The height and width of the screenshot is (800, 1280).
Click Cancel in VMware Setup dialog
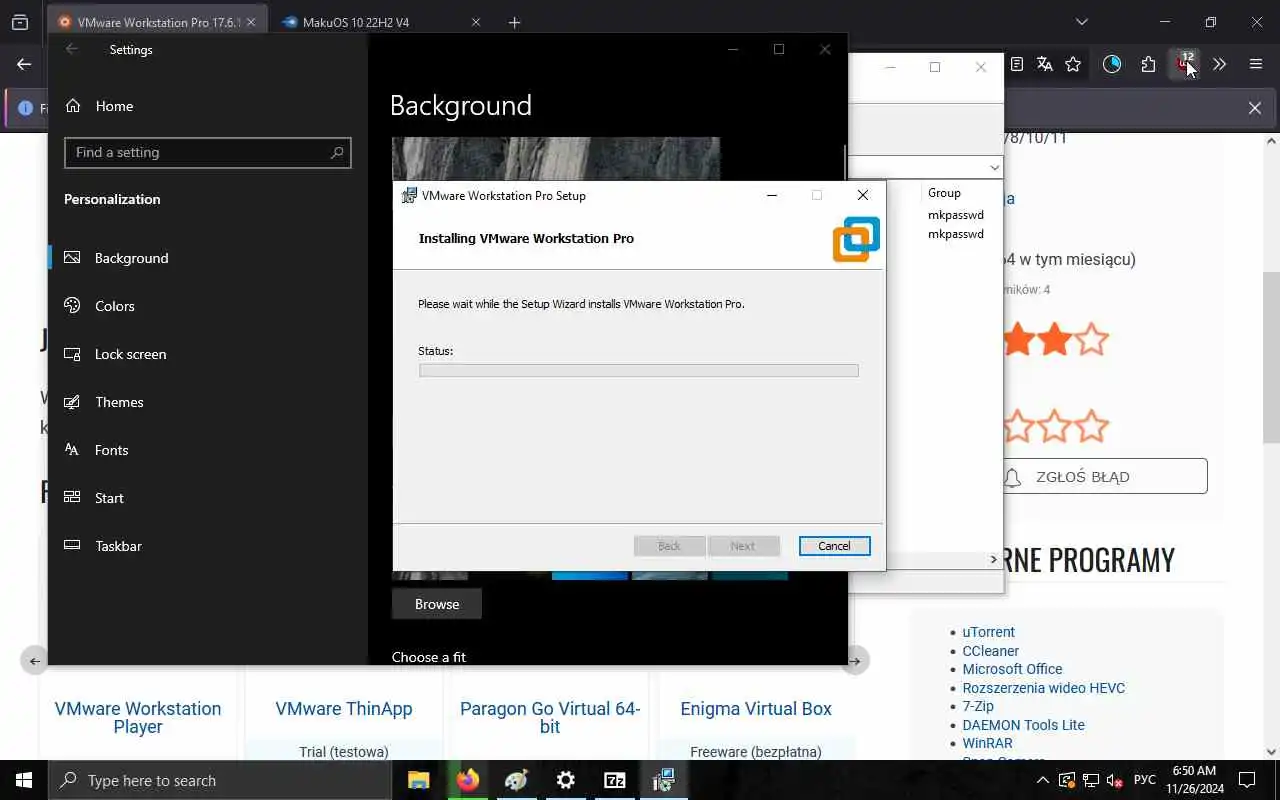(834, 546)
